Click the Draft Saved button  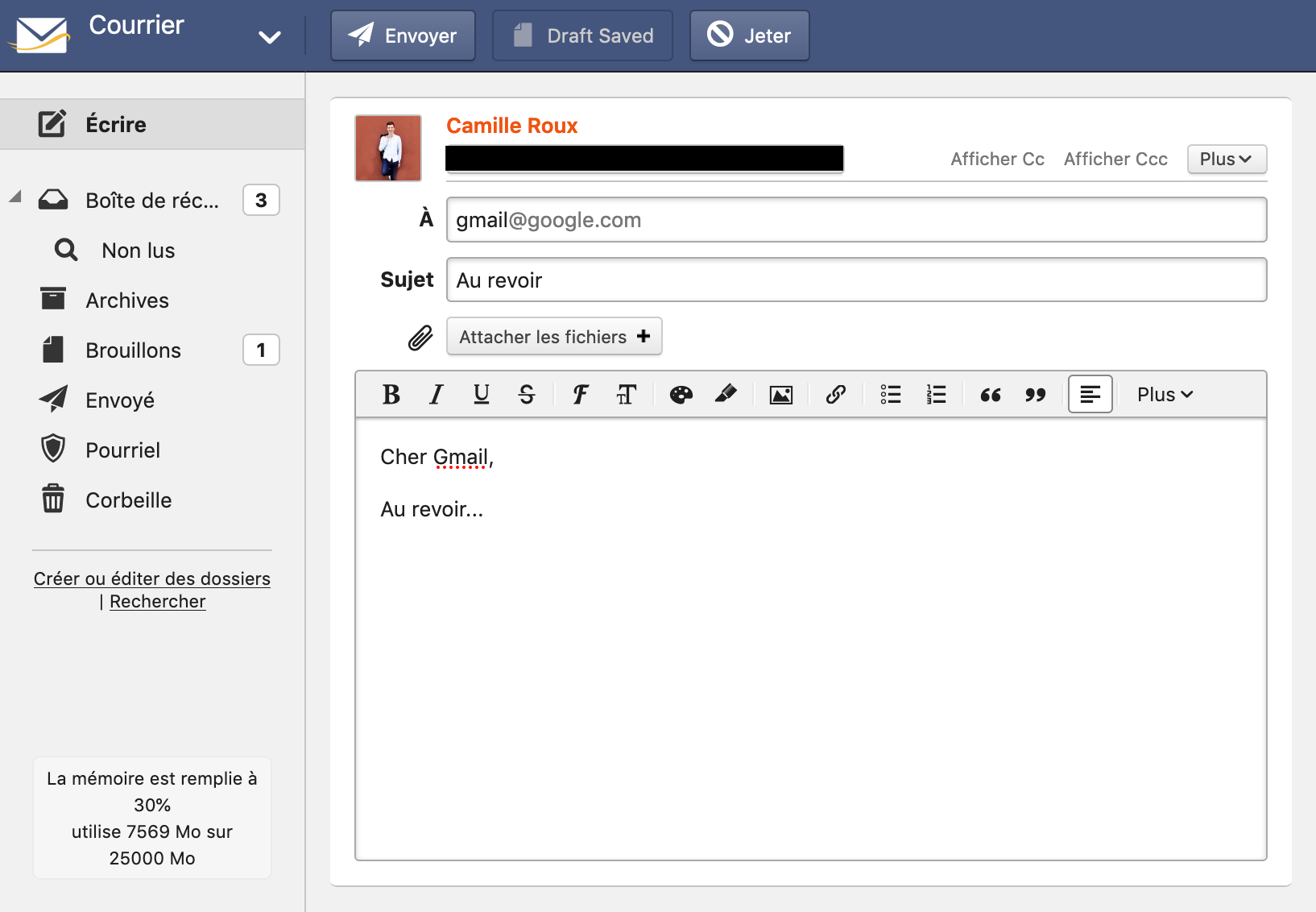(582, 35)
